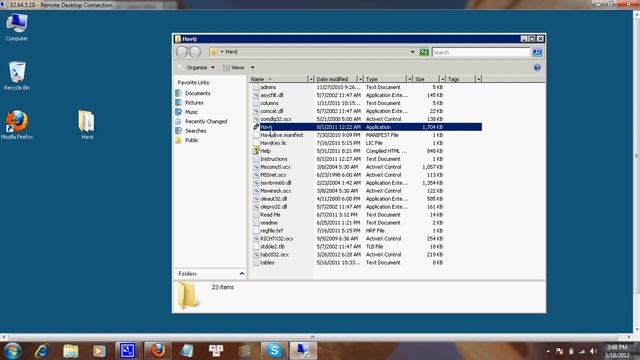The width and height of the screenshot is (640, 360).
Task: Open Skype from the taskbar
Action: pyautogui.click(x=274, y=351)
